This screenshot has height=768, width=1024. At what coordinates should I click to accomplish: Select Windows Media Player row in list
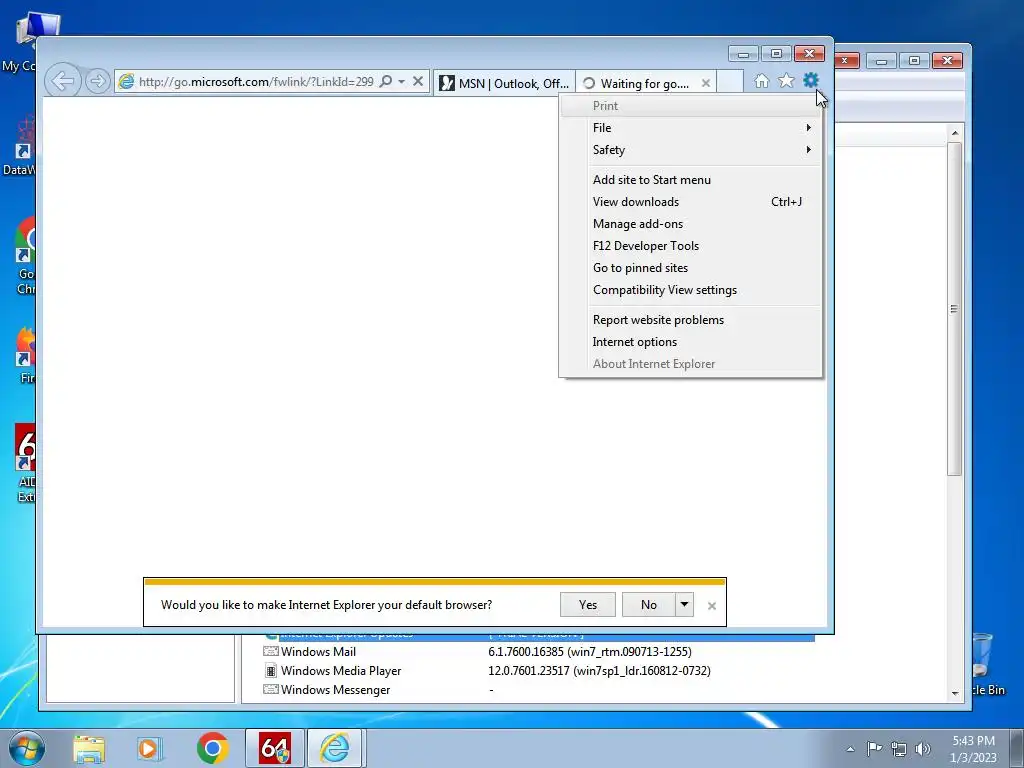coord(538,671)
